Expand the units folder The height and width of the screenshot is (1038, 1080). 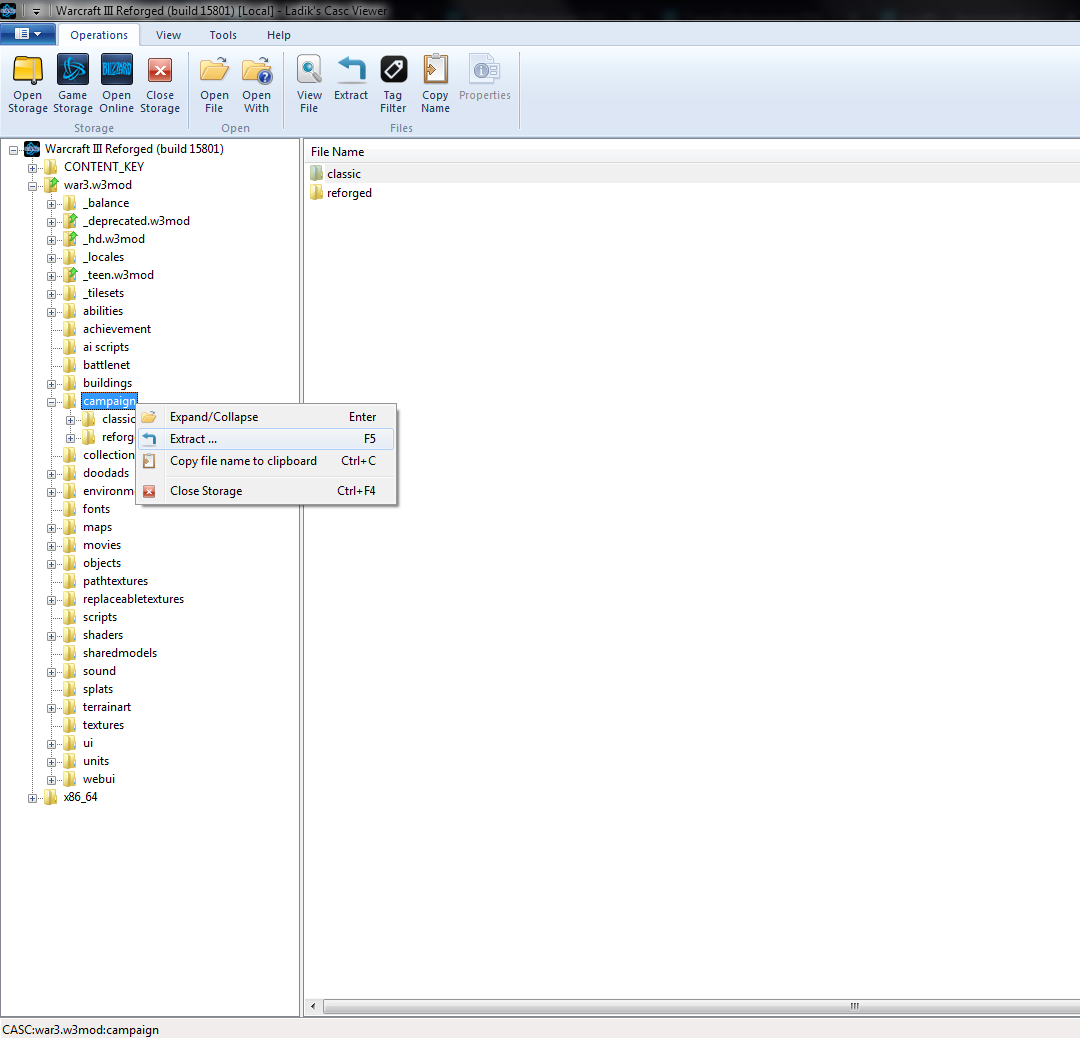tap(52, 762)
